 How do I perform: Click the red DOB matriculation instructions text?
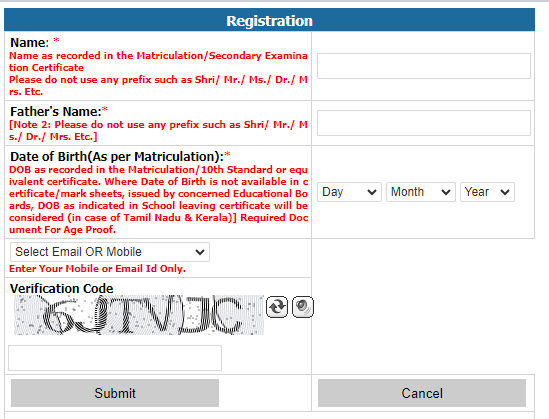click(158, 200)
